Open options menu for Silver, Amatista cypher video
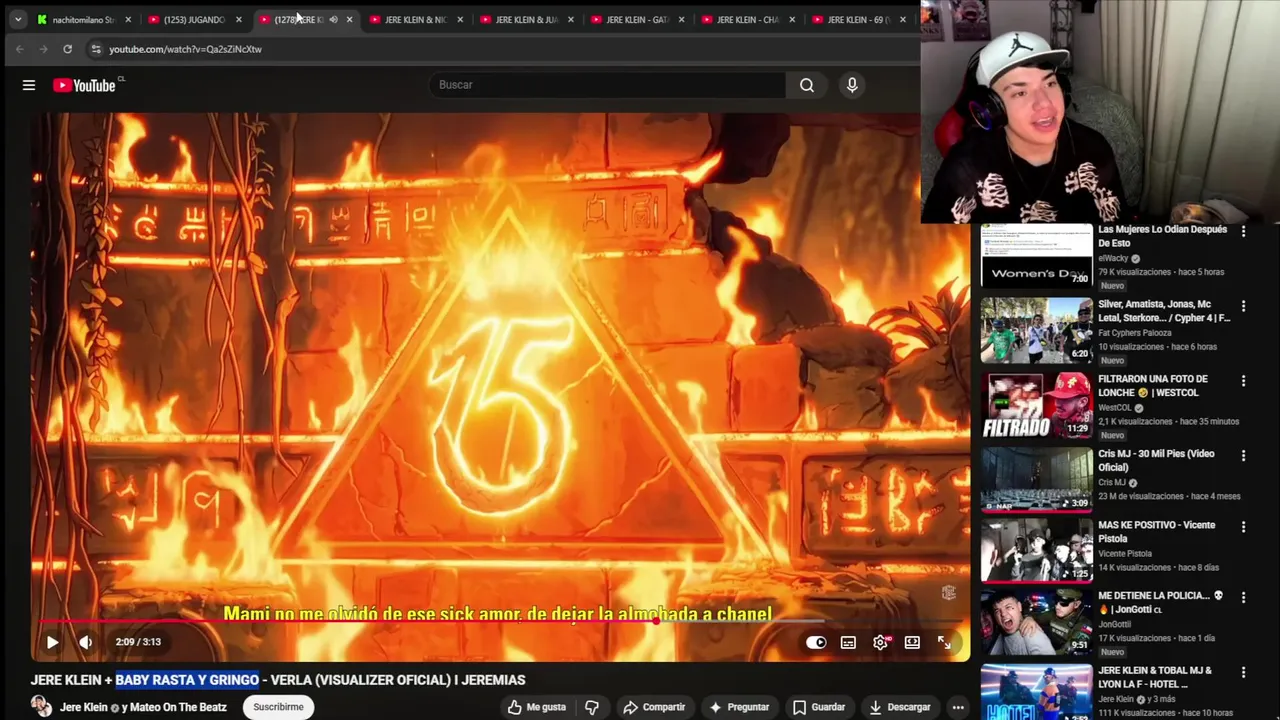Image resolution: width=1280 pixels, height=720 pixels. click(x=1243, y=306)
